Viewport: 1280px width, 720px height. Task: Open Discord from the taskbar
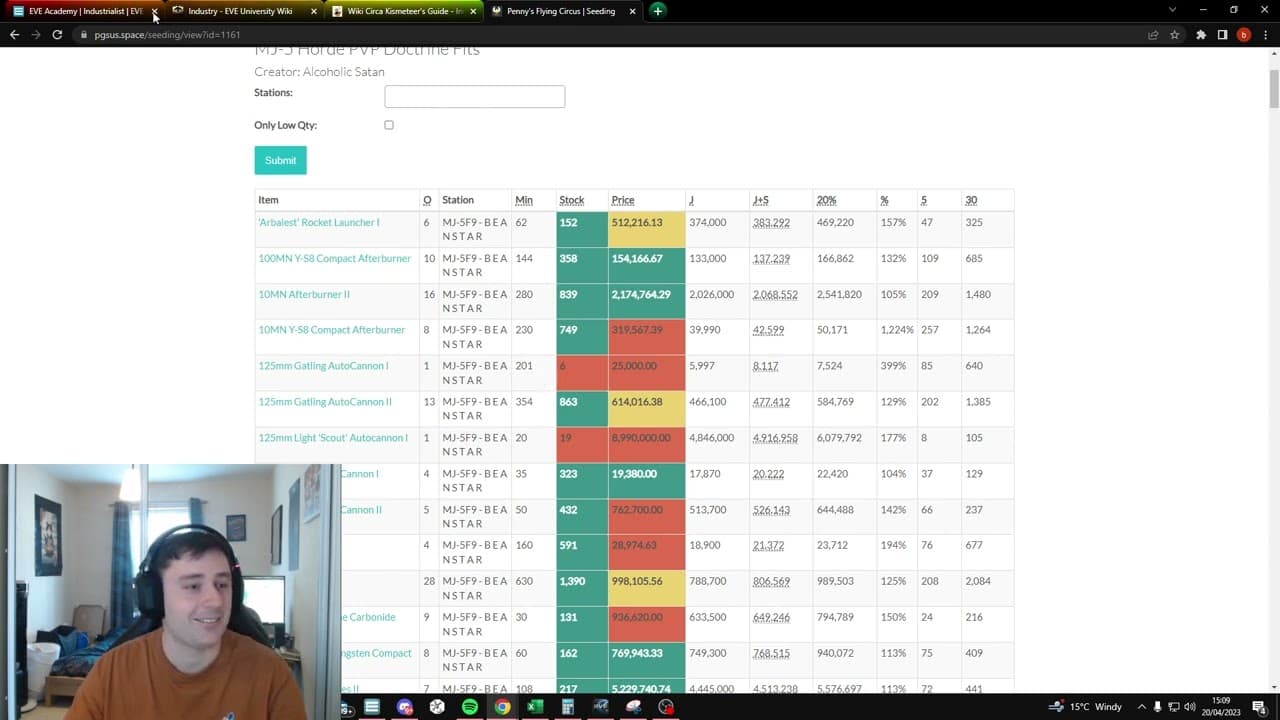click(x=405, y=707)
